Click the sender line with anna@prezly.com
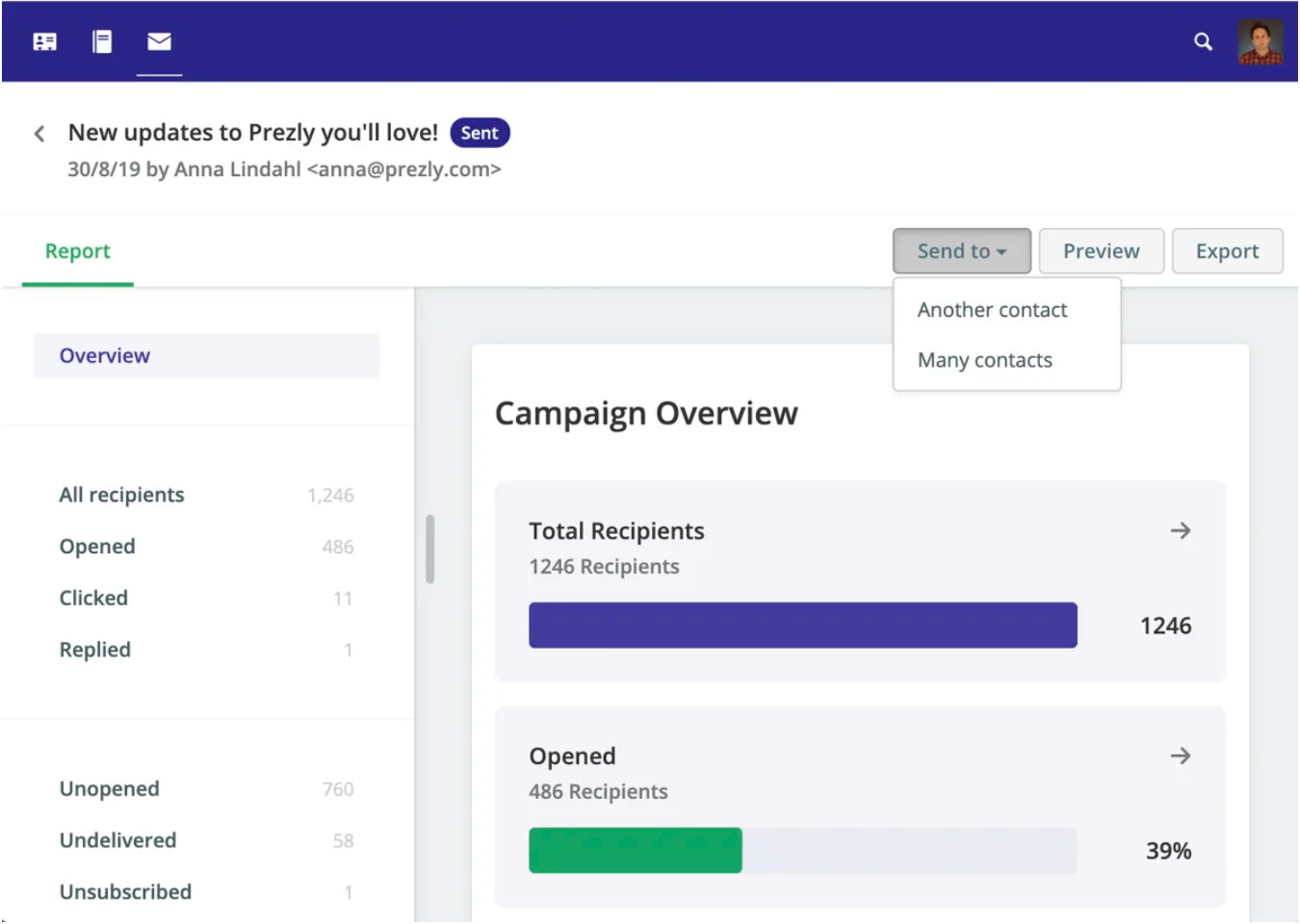The image size is (1300, 924). click(x=284, y=169)
